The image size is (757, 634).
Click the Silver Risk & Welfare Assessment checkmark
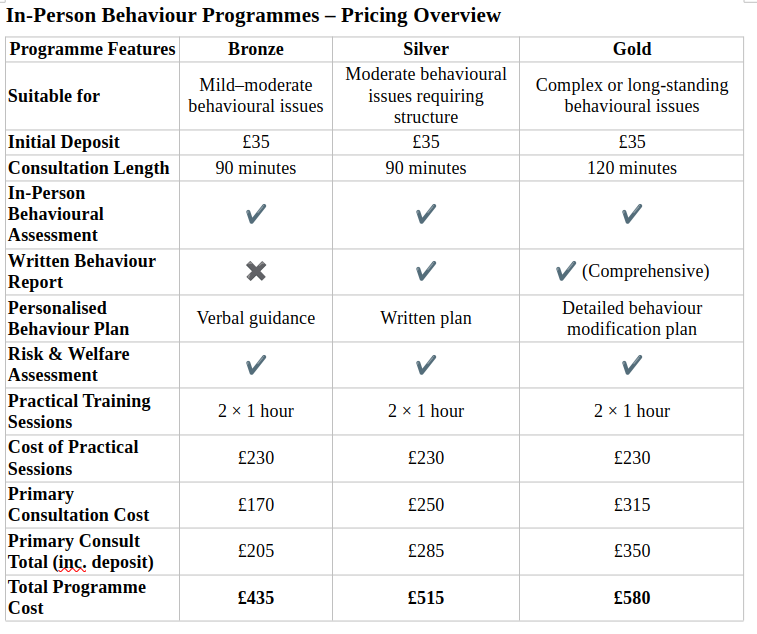click(426, 365)
